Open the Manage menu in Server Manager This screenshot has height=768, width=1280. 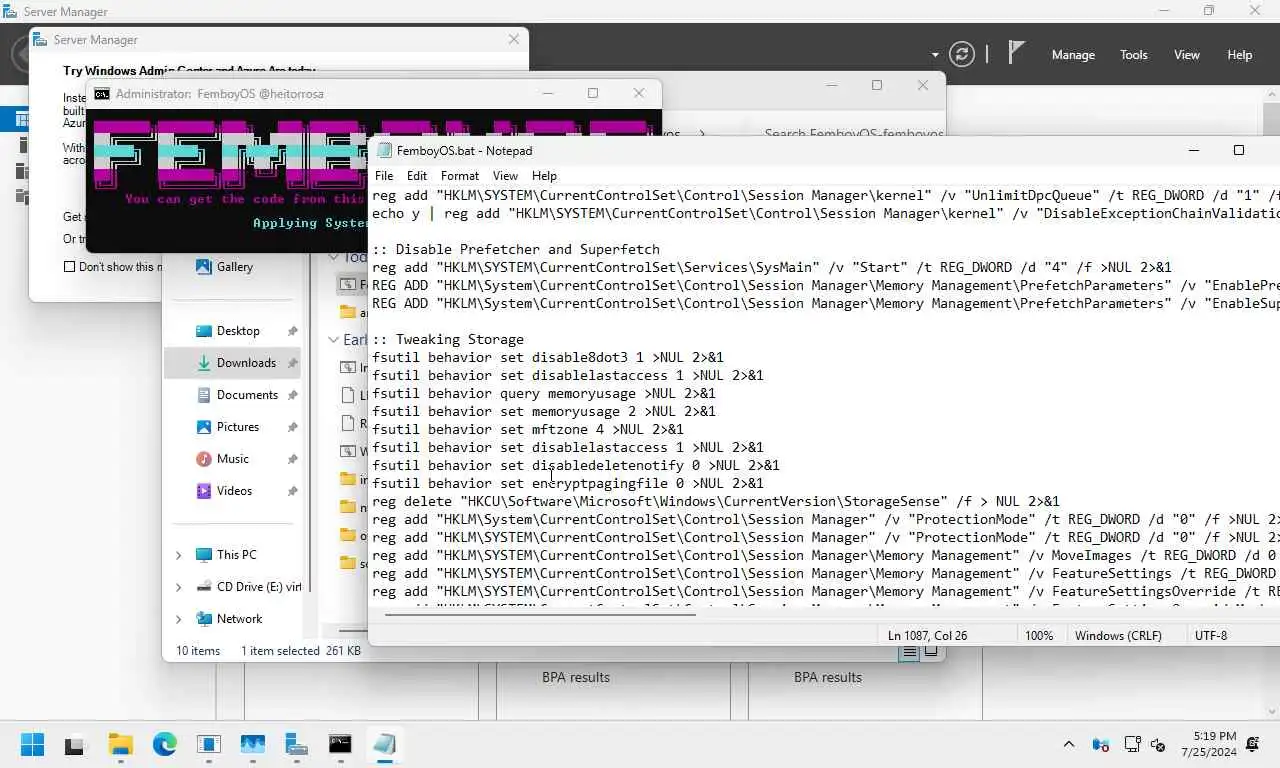coord(1073,55)
